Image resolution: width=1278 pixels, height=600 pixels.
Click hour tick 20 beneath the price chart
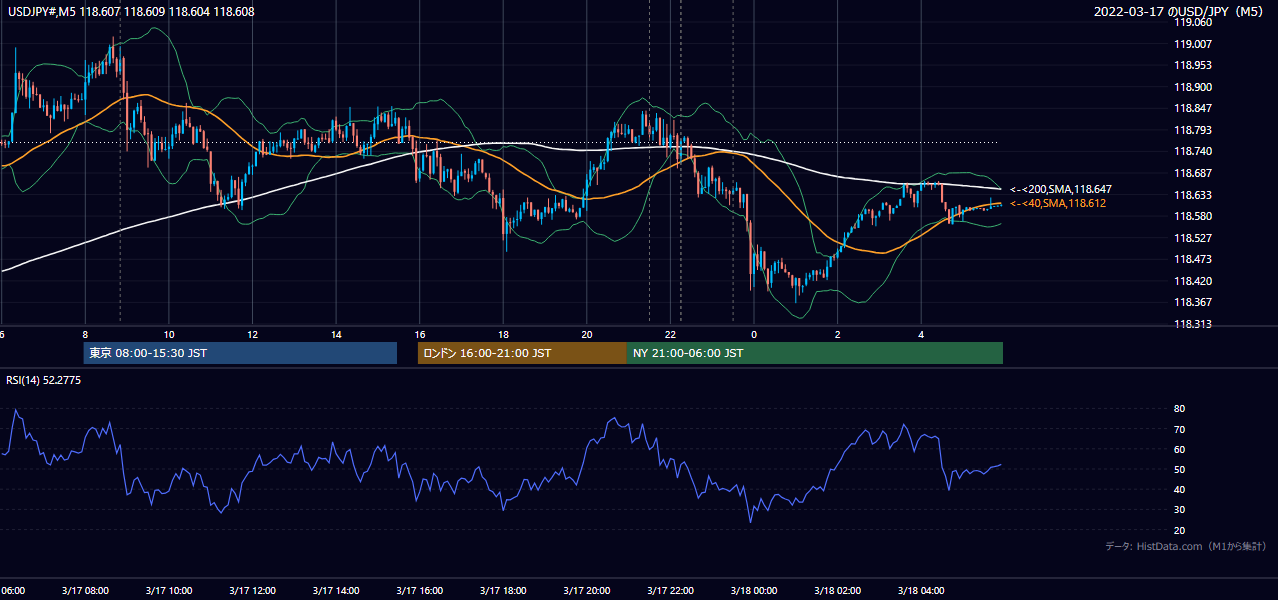587,334
